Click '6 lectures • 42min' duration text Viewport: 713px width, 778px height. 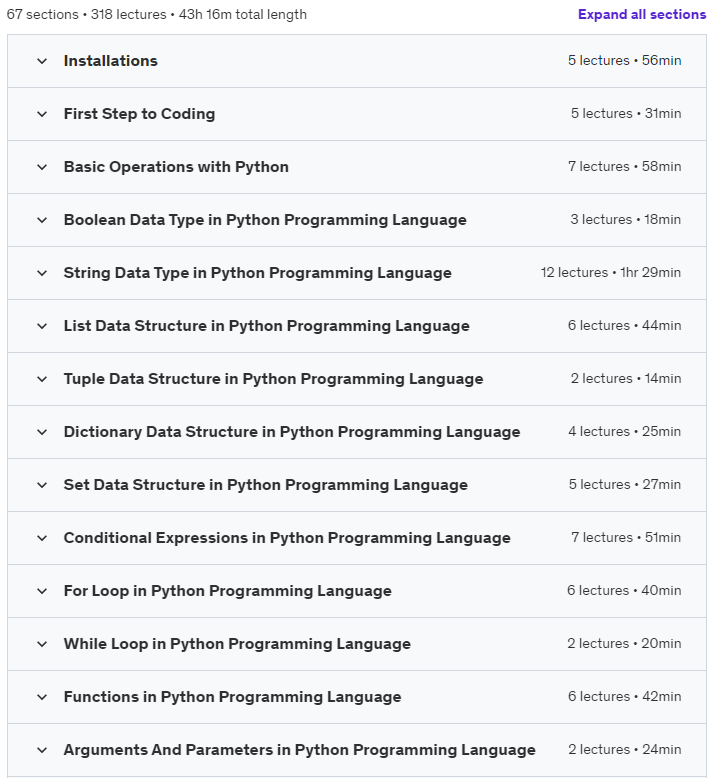[625, 697]
